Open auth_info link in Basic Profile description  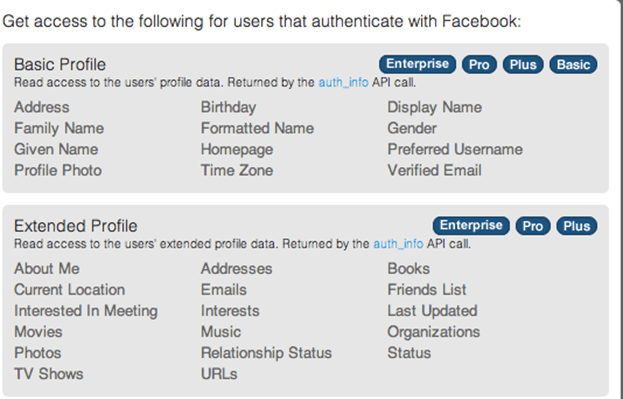(344, 83)
